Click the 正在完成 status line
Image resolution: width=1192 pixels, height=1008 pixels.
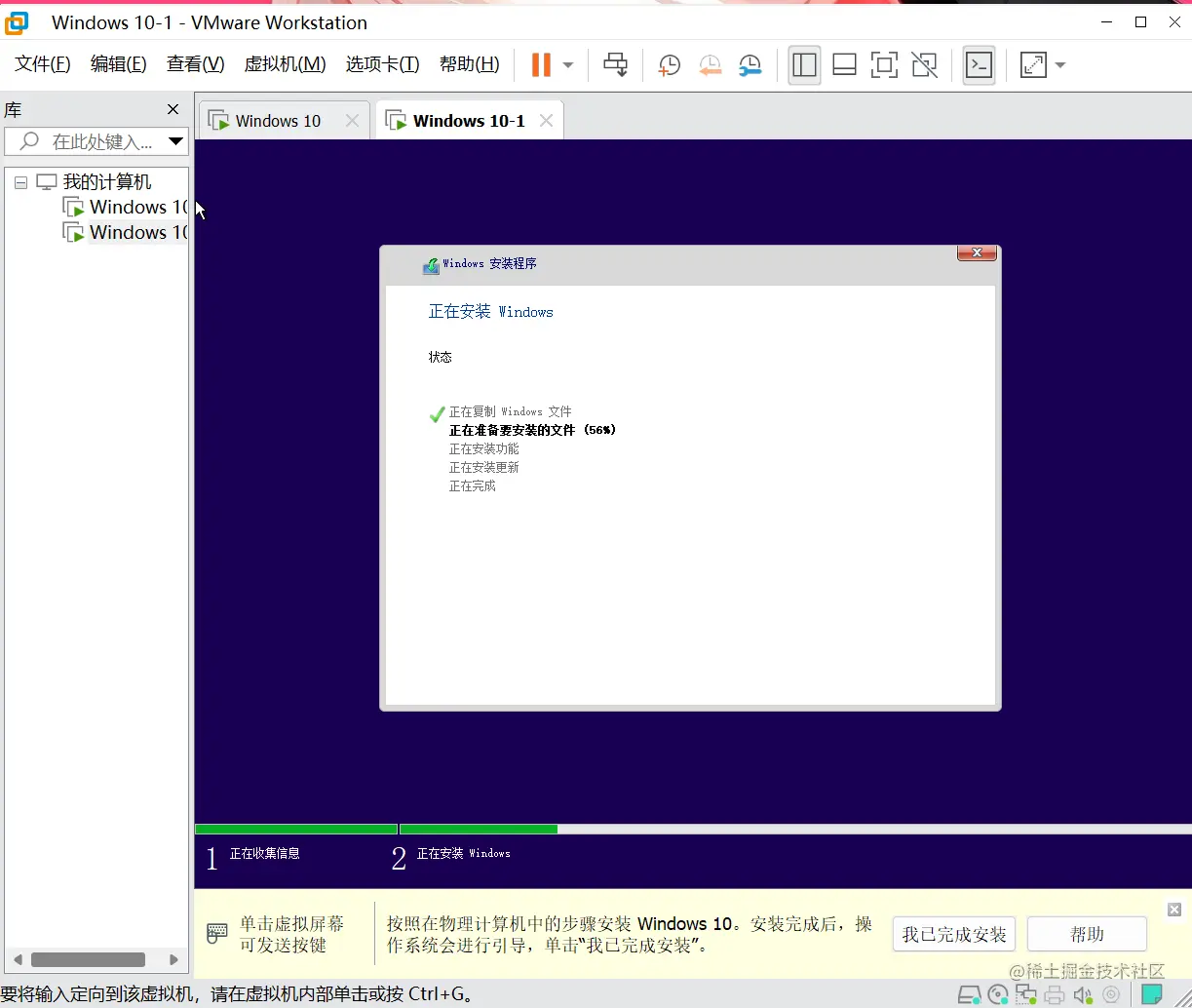click(473, 485)
